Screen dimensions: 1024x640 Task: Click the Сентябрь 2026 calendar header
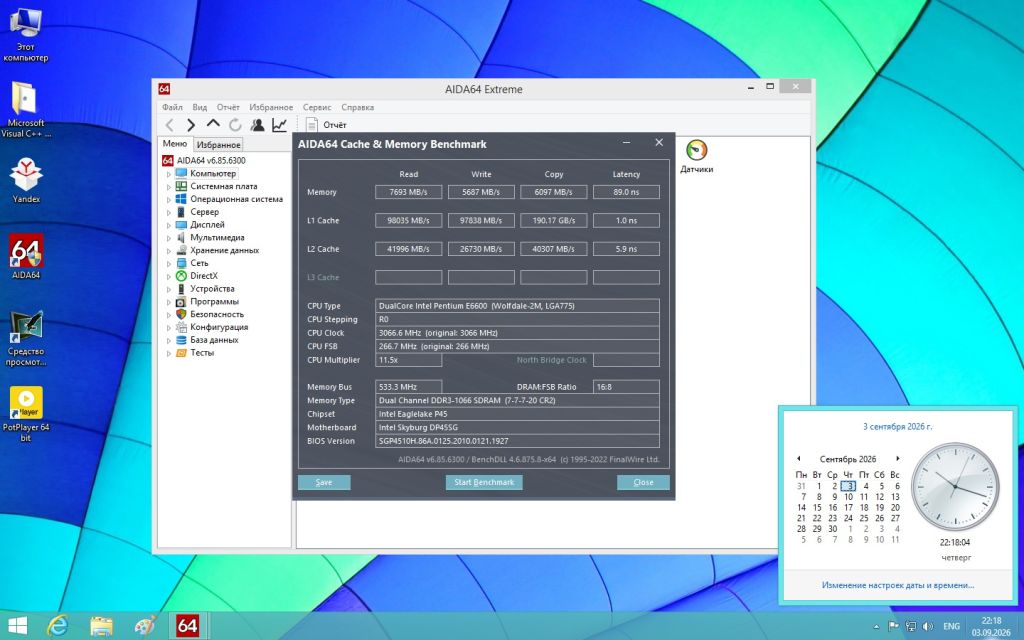tap(848, 459)
